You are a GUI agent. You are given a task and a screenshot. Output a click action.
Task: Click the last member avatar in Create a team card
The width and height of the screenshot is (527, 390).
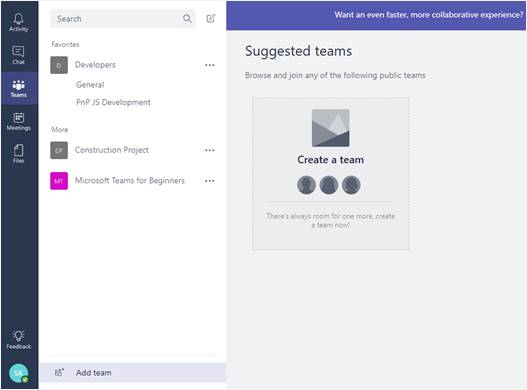(351, 185)
